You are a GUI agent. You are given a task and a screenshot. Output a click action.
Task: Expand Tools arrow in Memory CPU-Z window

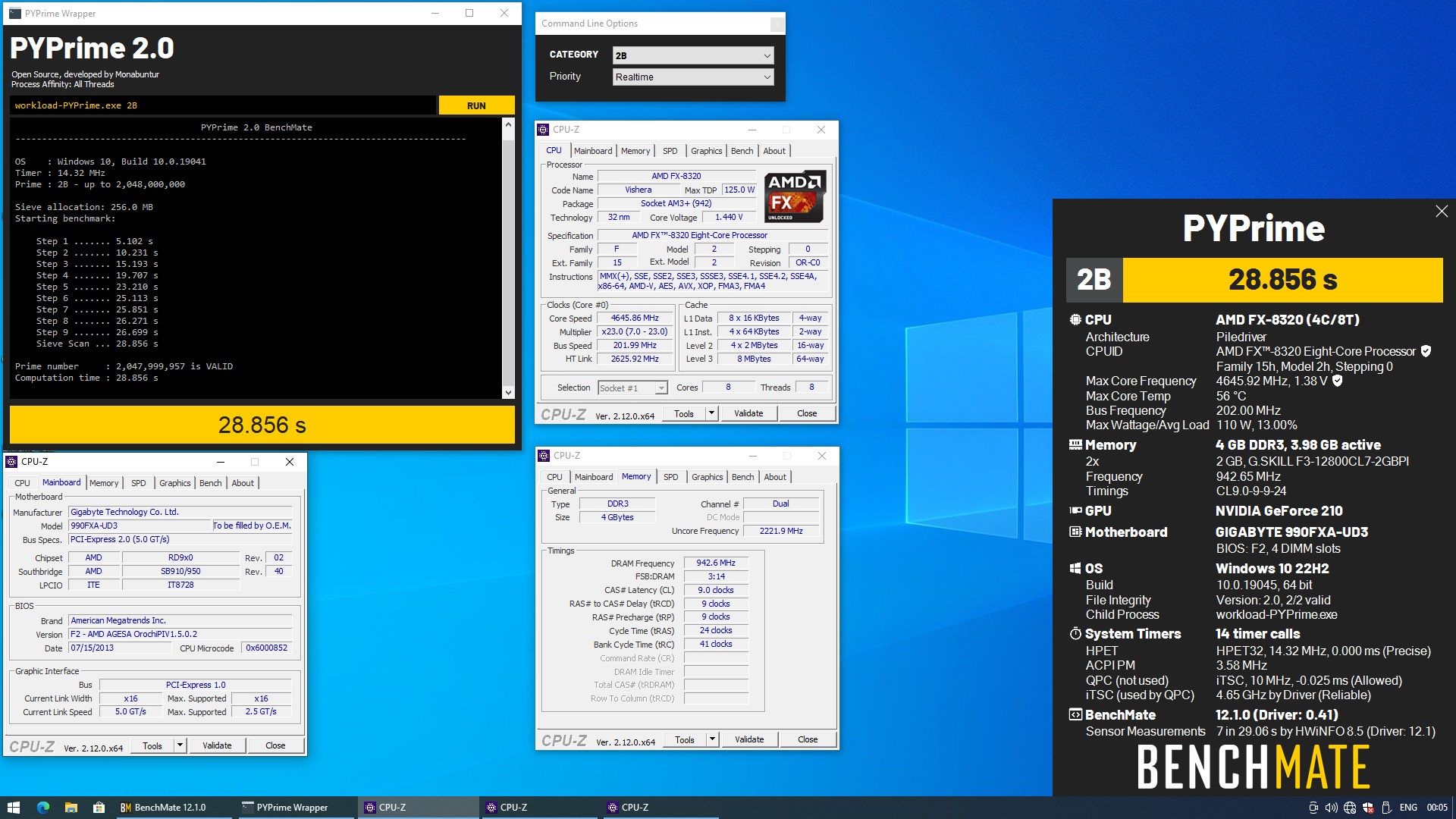[712, 739]
